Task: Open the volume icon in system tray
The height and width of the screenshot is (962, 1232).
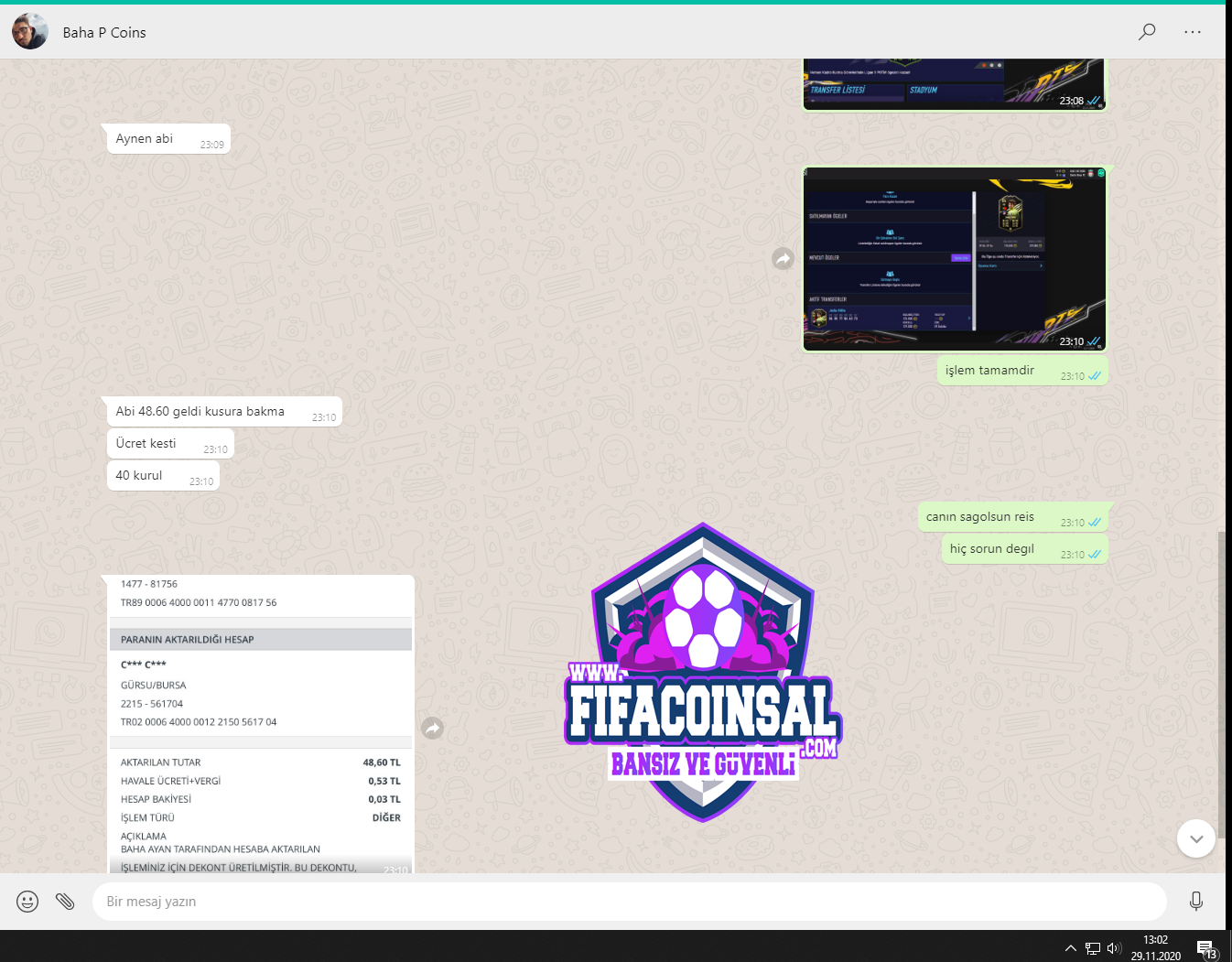Action: coord(1114,948)
